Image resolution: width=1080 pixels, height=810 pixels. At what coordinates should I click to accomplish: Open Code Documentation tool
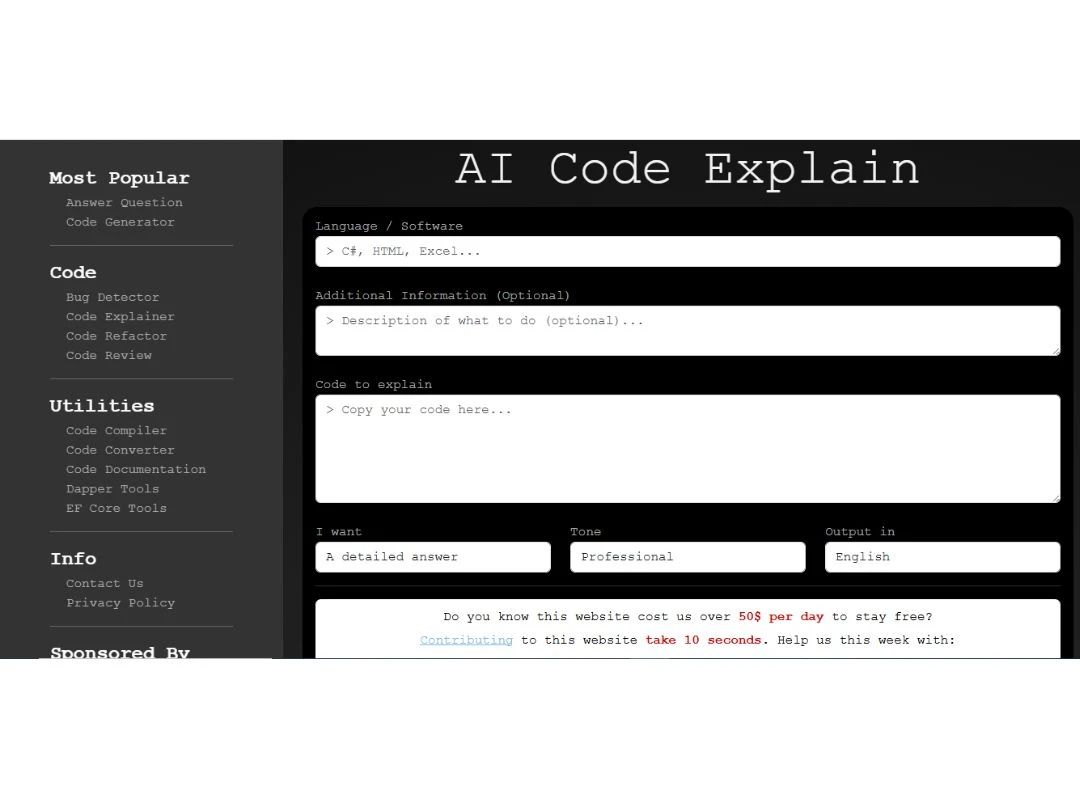click(x=136, y=469)
